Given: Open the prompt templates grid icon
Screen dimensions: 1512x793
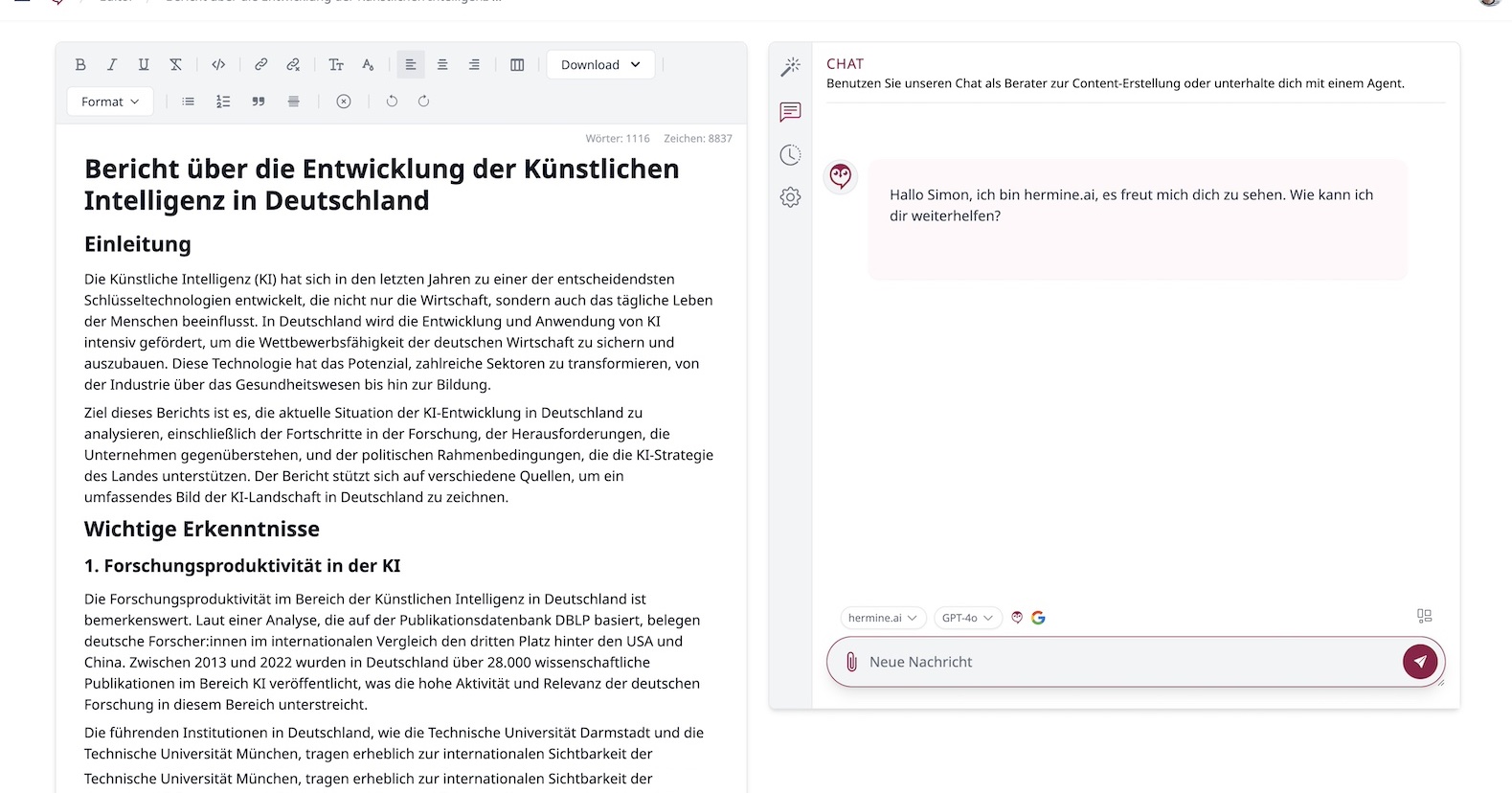Looking at the screenshot, I should [x=1424, y=616].
